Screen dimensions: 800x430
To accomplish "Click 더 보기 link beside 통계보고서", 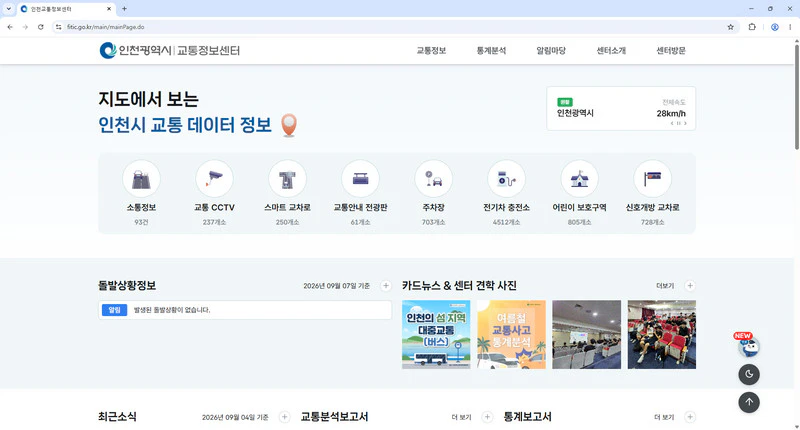I will coord(664,417).
